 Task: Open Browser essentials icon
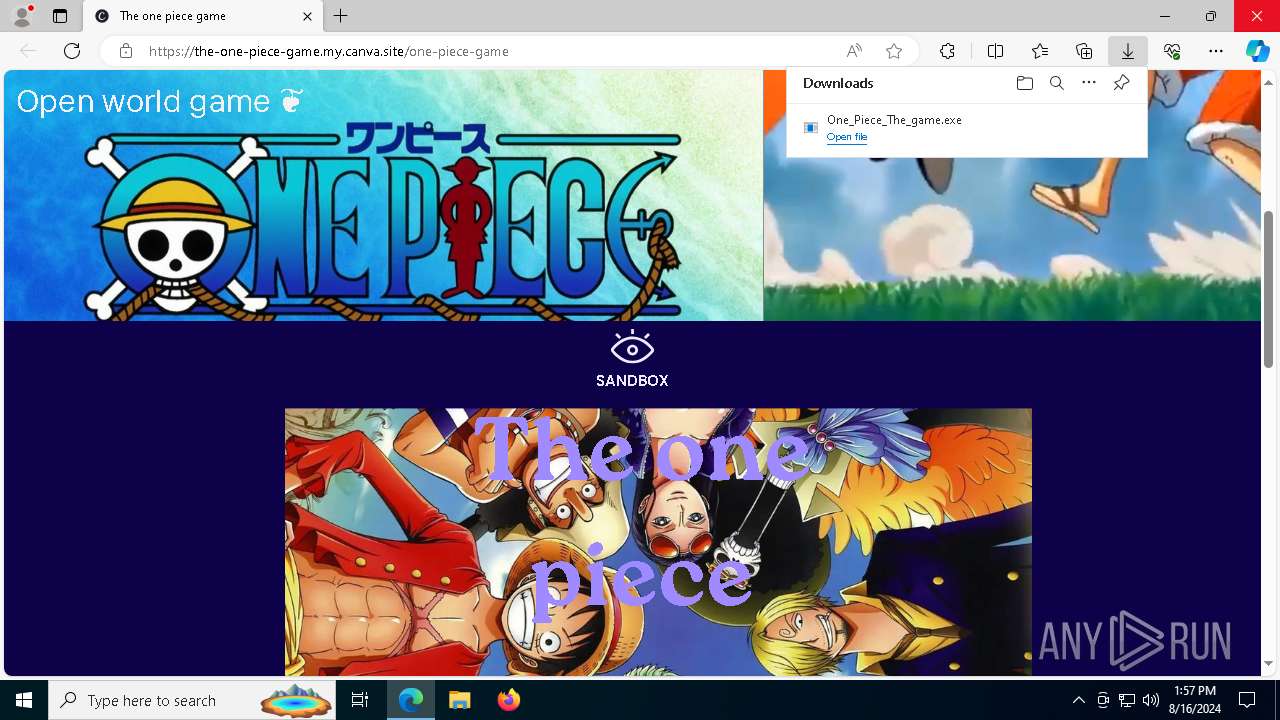[x=1172, y=51]
